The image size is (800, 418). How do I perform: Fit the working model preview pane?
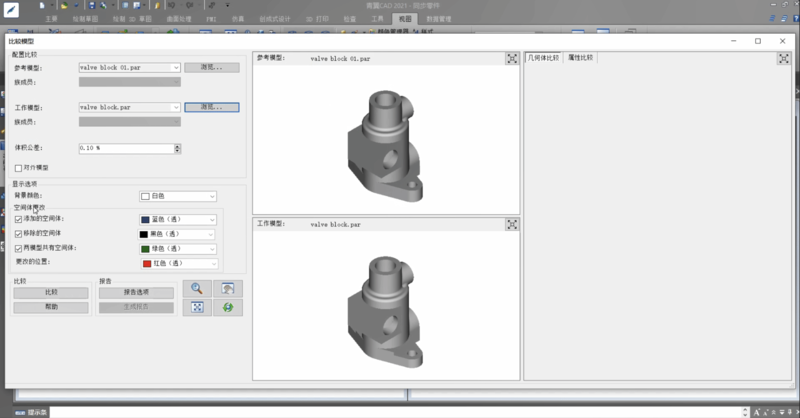512,224
